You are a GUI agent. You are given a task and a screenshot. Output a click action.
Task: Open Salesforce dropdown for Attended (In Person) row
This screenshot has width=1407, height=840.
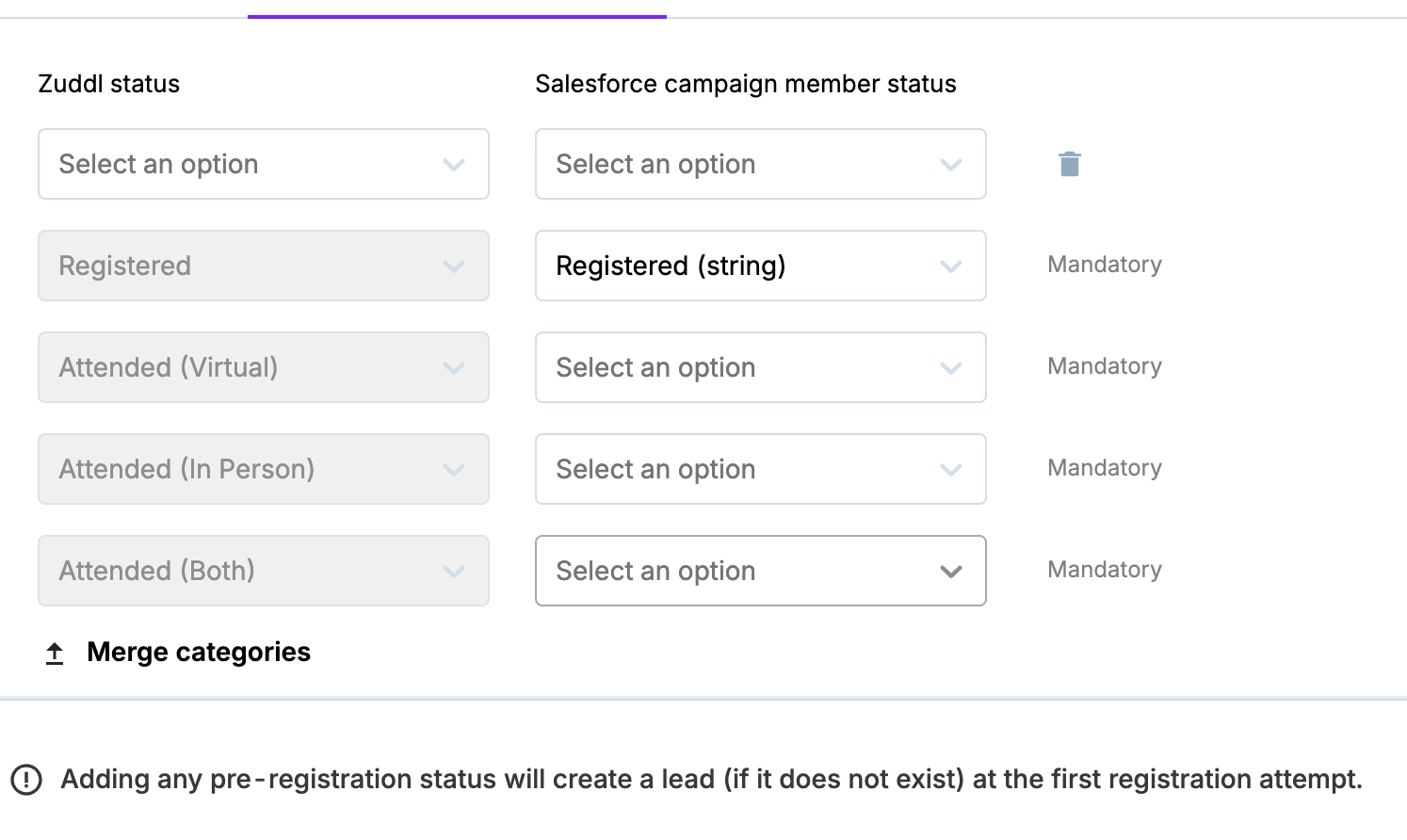pos(760,469)
